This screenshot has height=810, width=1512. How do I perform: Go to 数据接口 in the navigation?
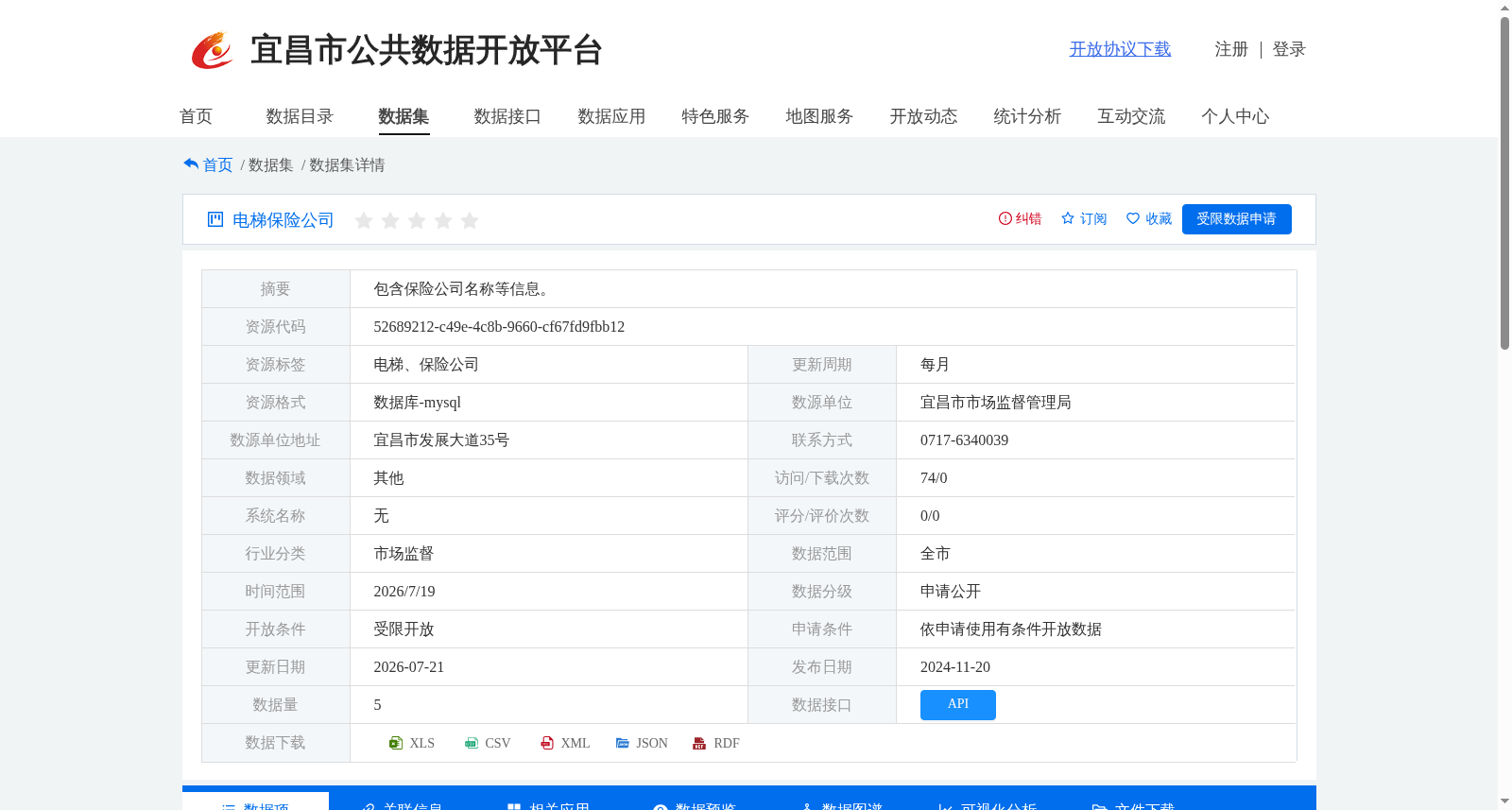pos(507,116)
